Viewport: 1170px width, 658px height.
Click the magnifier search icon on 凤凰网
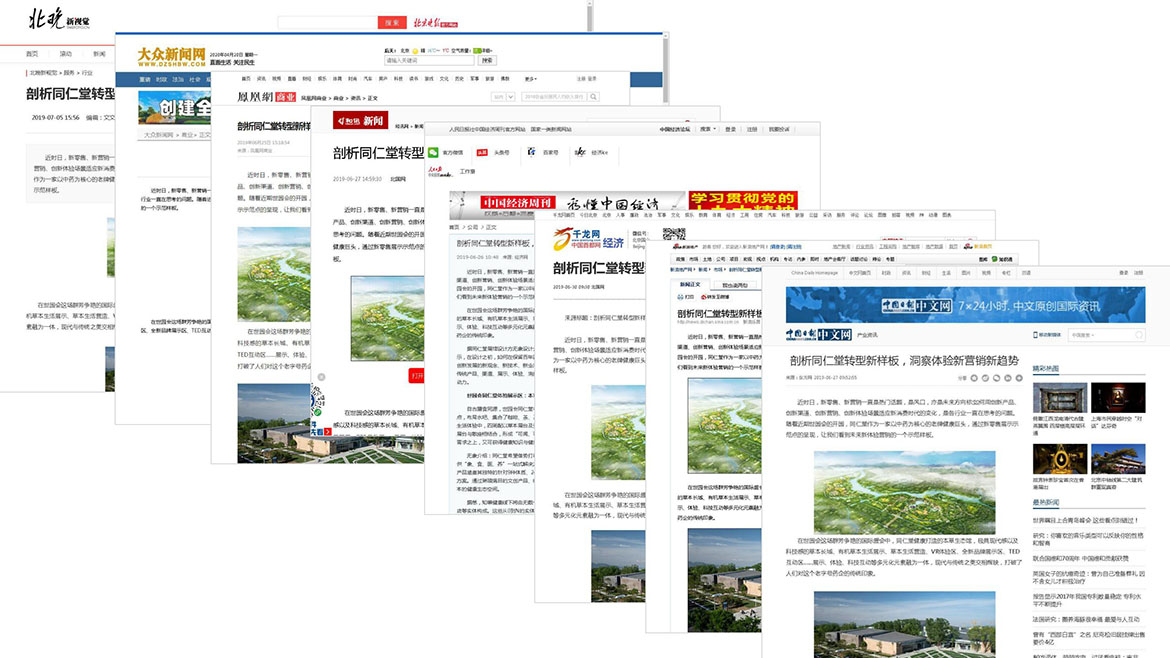(593, 97)
